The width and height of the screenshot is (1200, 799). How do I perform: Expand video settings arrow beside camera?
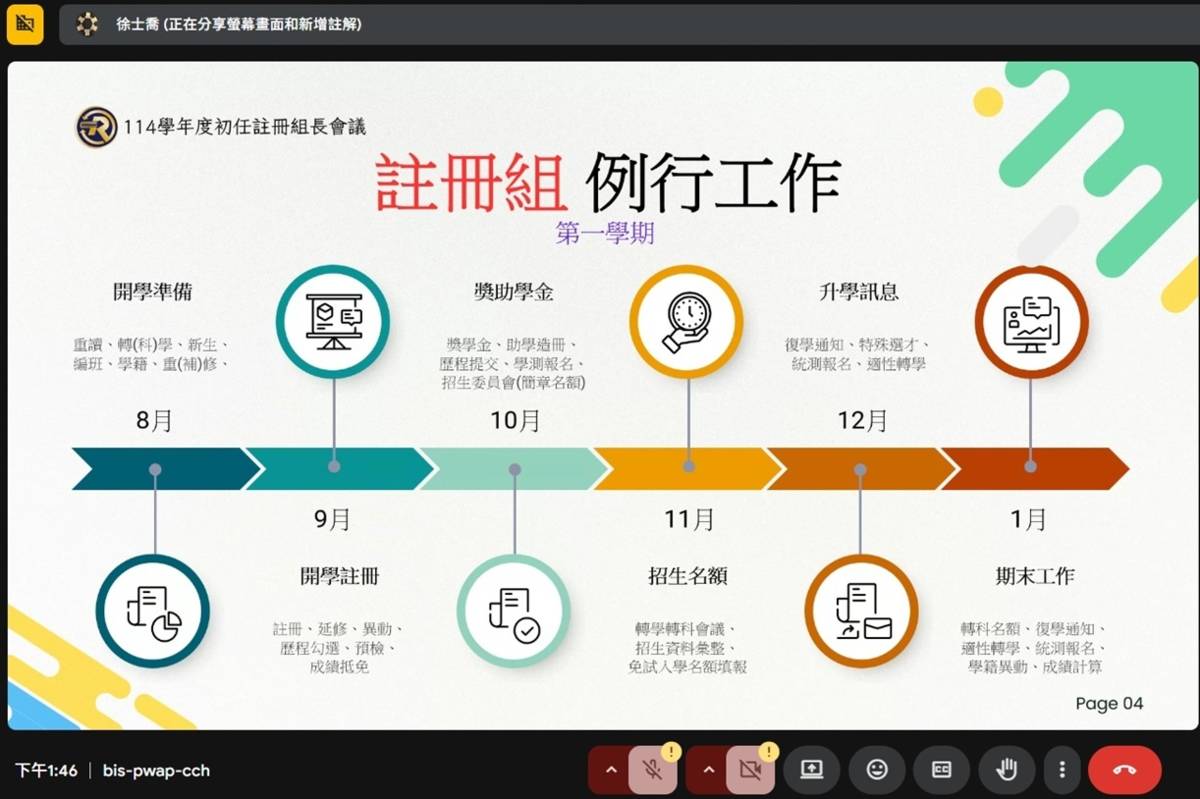pos(708,770)
